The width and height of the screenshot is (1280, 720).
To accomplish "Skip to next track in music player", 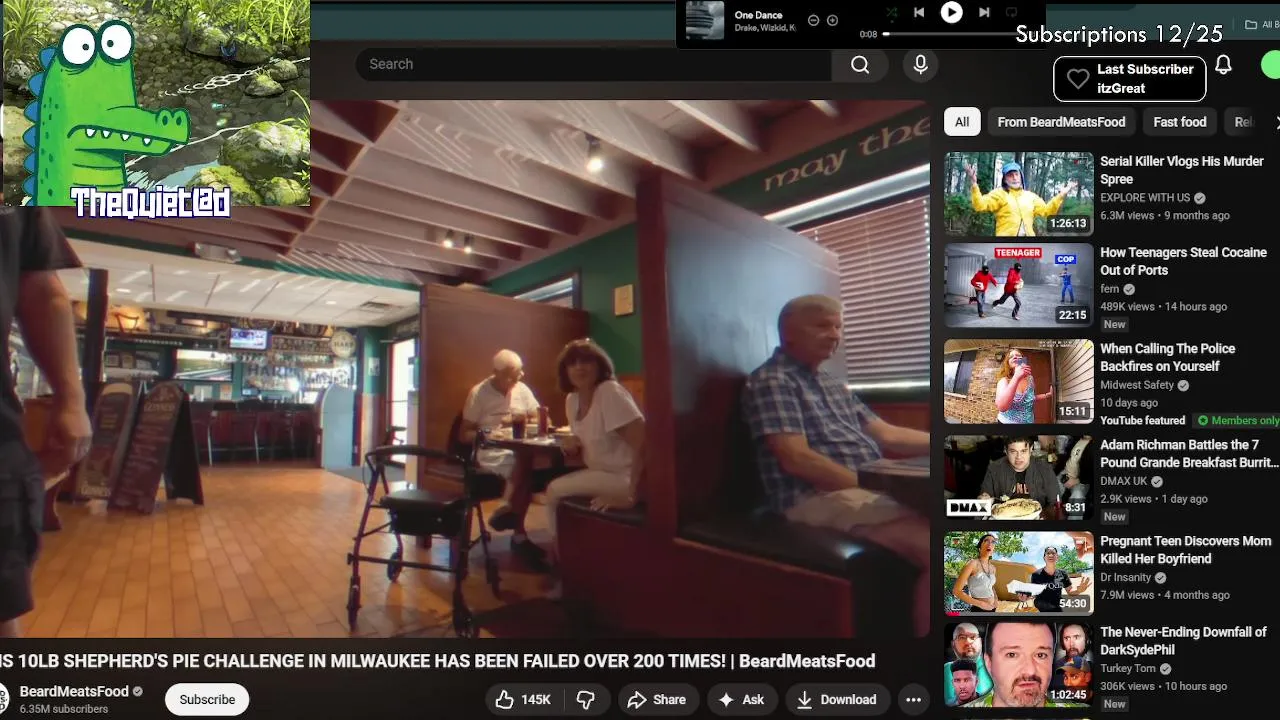I will point(984,13).
